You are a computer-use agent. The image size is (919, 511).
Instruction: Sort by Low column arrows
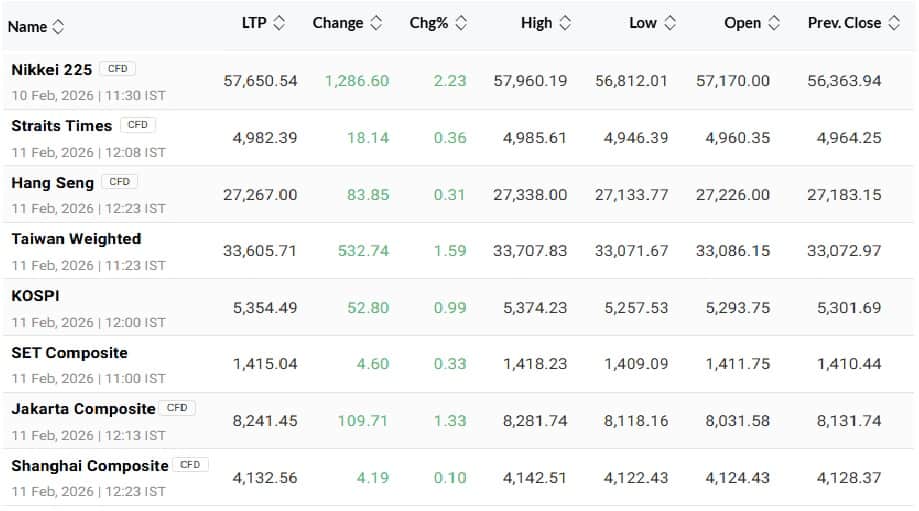pyautogui.click(x=670, y=23)
